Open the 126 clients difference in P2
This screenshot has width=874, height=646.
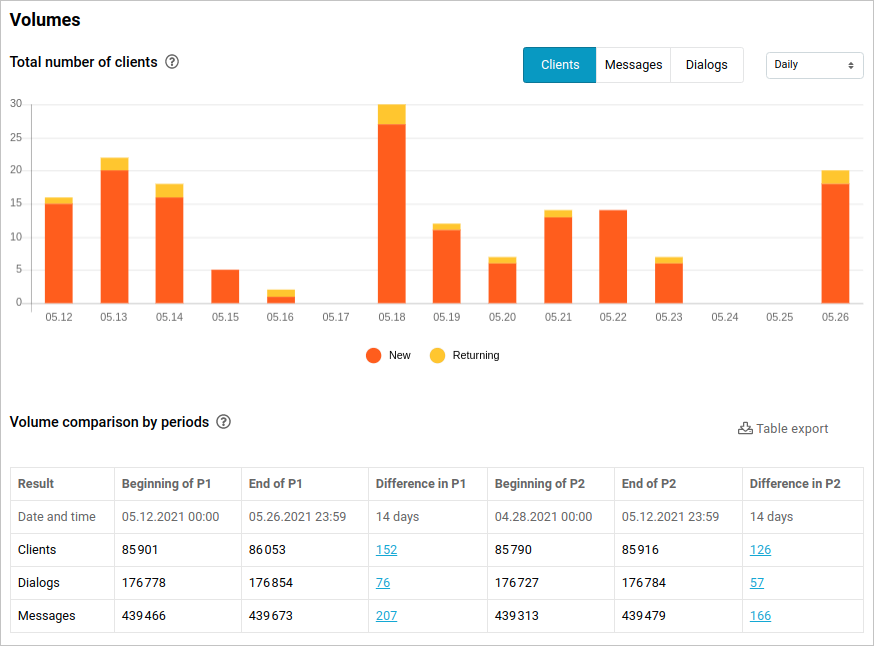[760, 550]
